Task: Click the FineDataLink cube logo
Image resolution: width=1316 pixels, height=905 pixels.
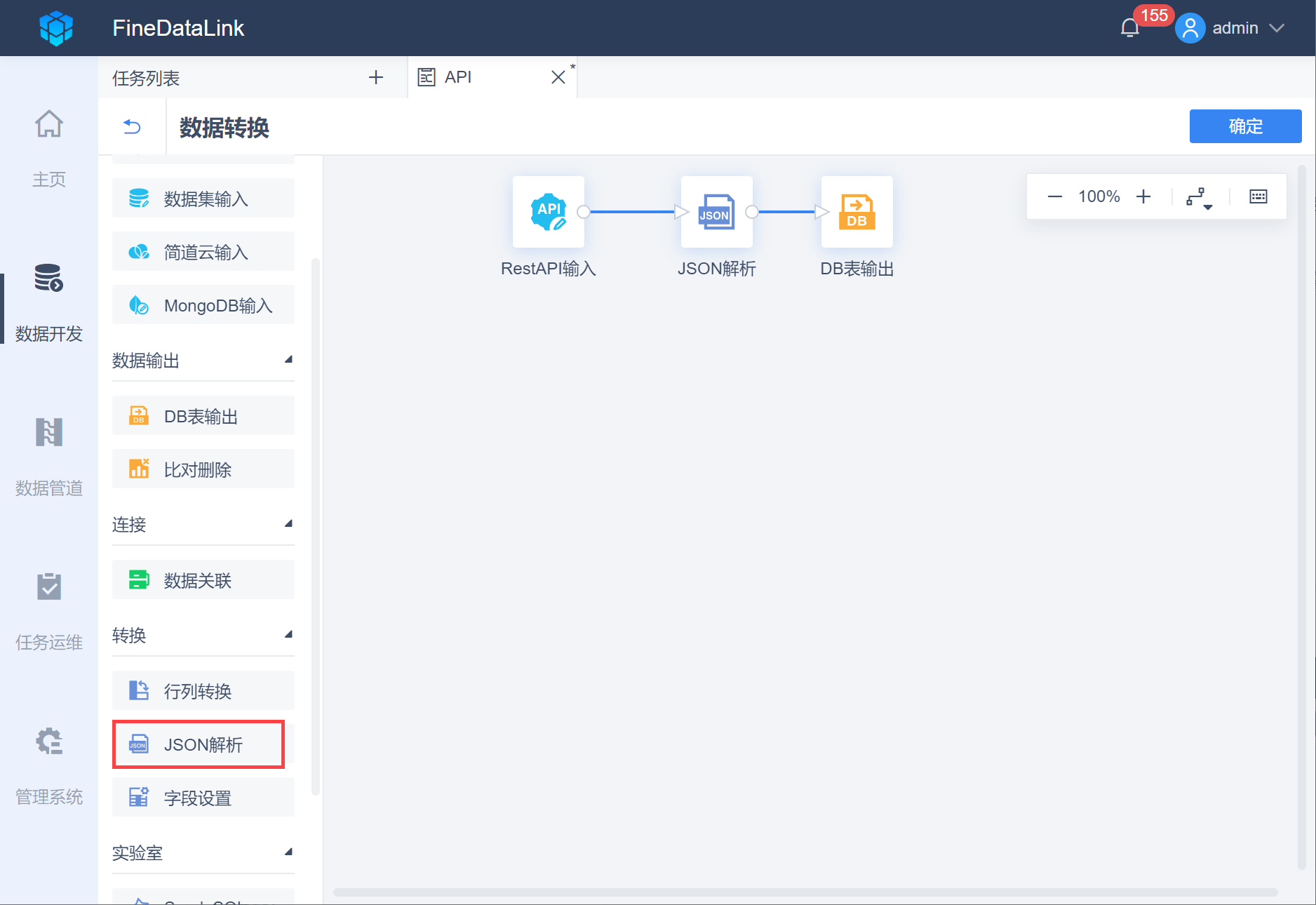Action: coord(56,28)
